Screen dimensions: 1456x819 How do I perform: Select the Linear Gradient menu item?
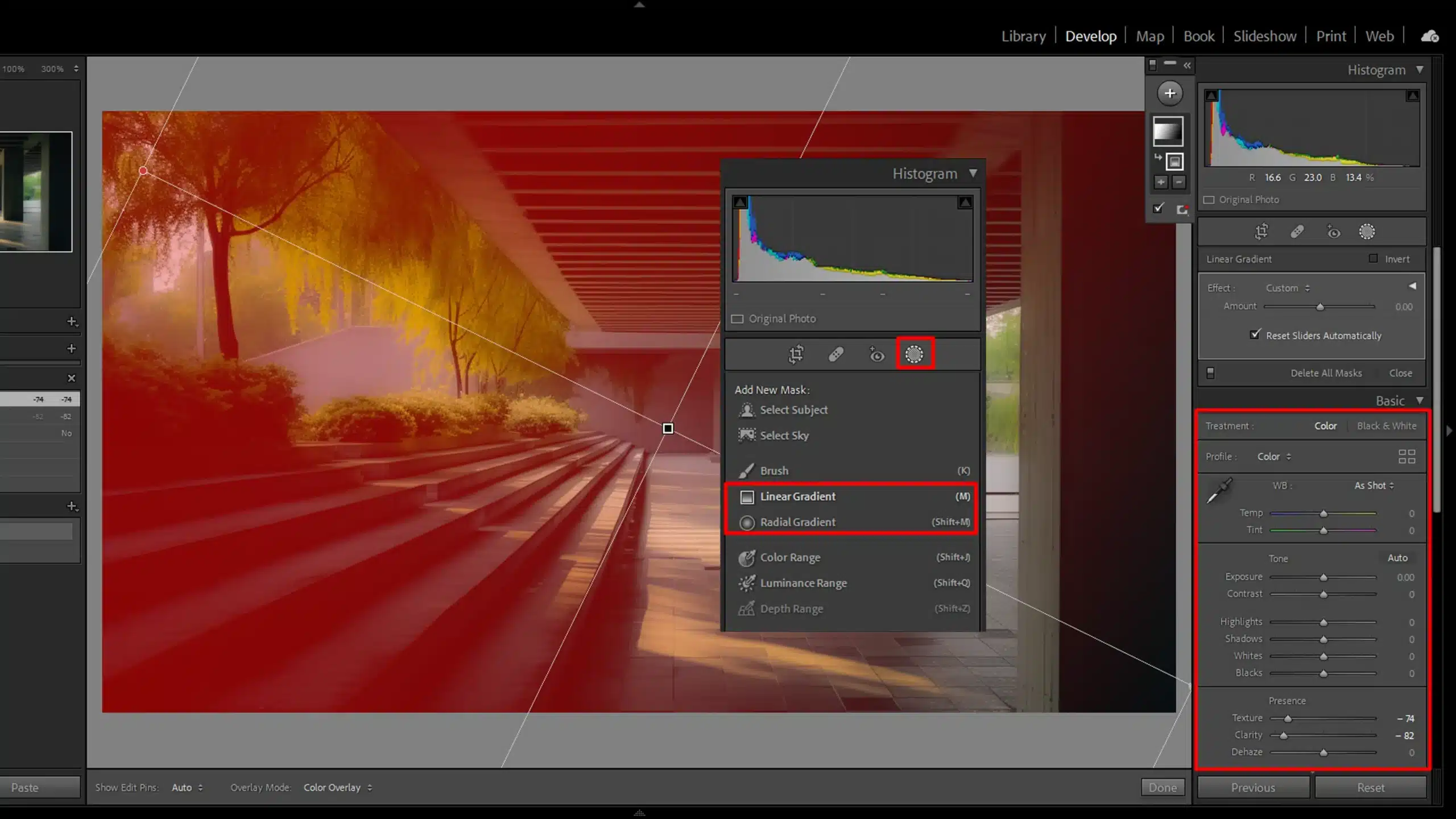pyautogui.click(x=798, y=495)
